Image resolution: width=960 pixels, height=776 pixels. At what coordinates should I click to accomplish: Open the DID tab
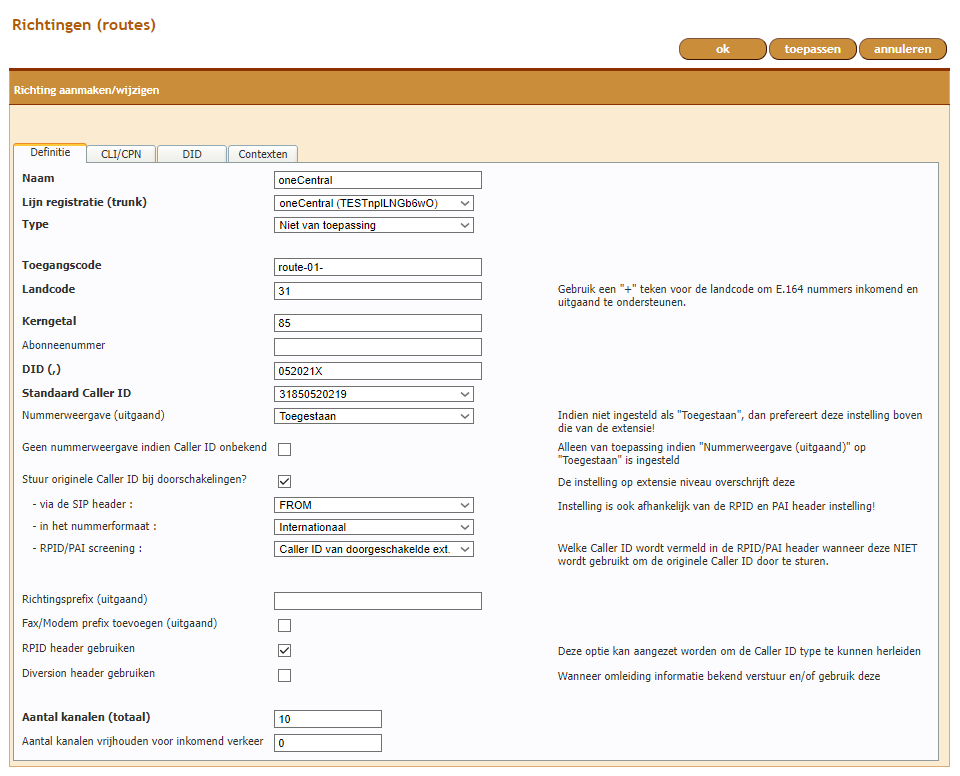pos(192,154)
